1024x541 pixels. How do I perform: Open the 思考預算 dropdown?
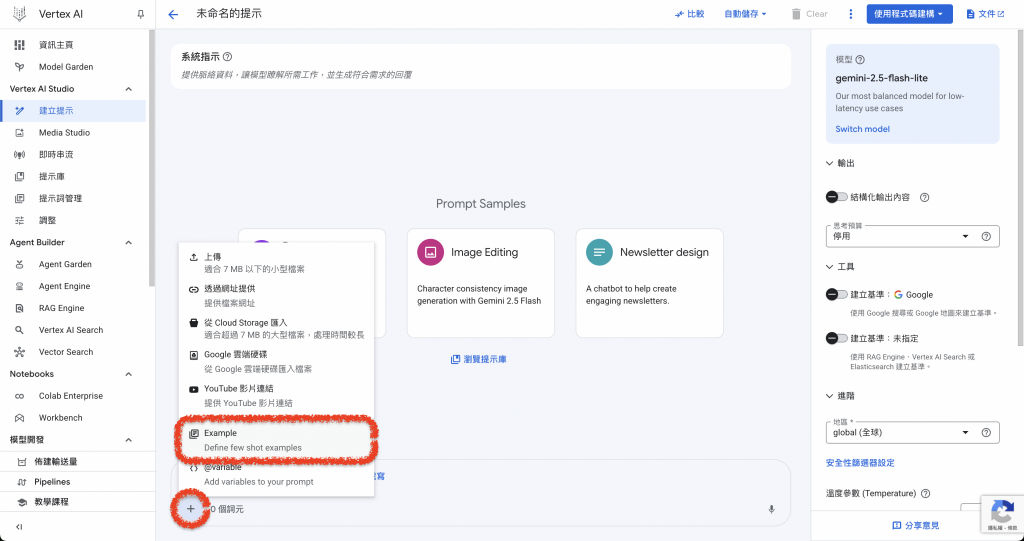pos(899,236)
